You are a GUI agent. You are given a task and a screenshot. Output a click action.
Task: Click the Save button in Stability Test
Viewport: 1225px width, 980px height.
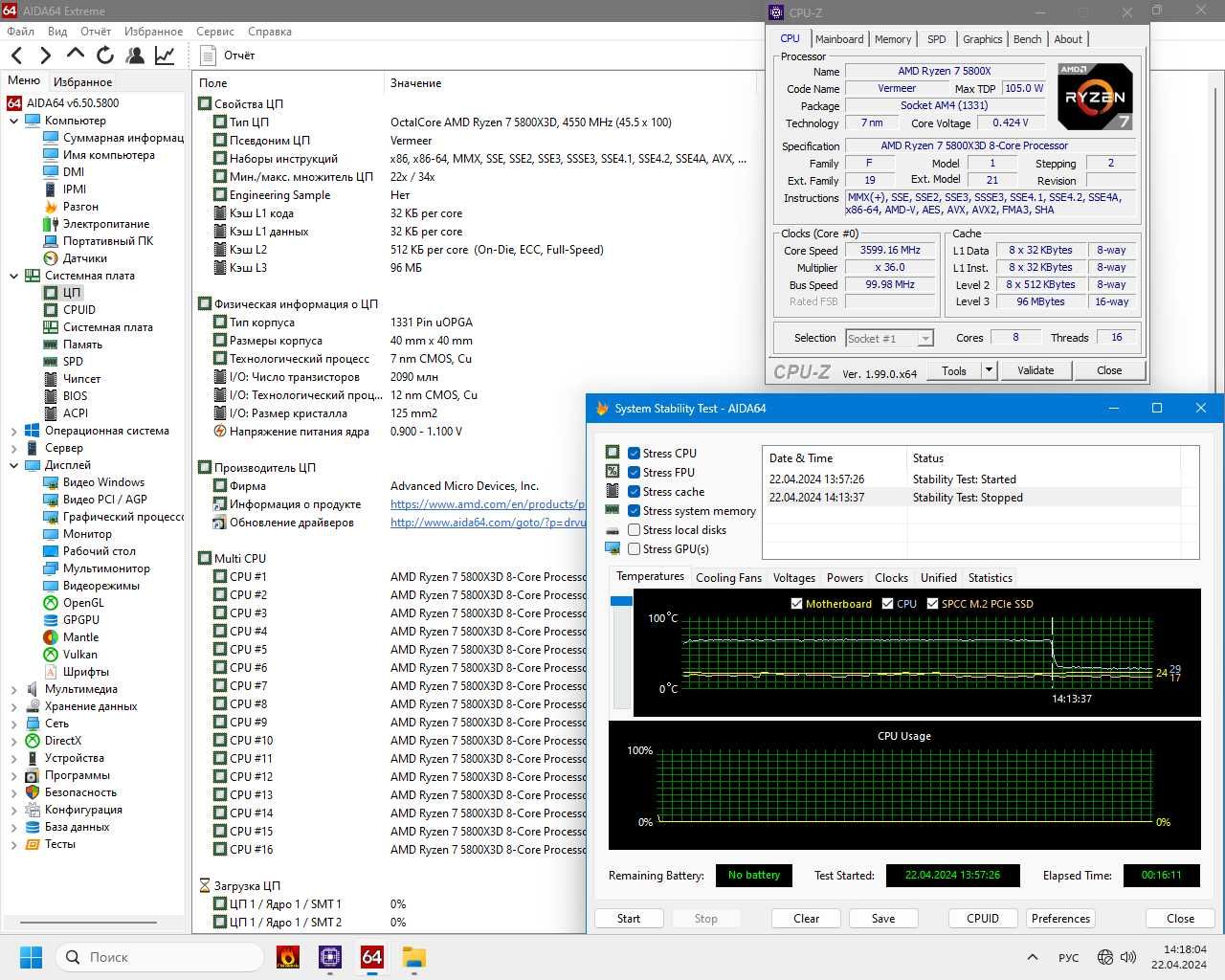pos(883,918)
